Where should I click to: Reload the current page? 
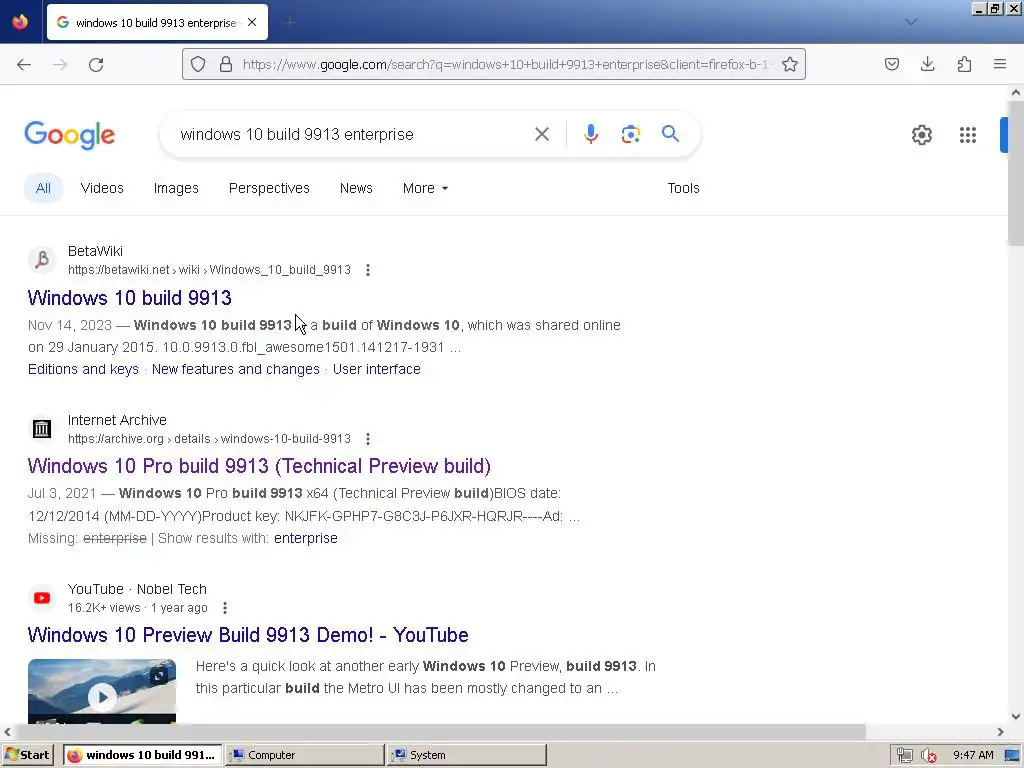coord(96,64)
